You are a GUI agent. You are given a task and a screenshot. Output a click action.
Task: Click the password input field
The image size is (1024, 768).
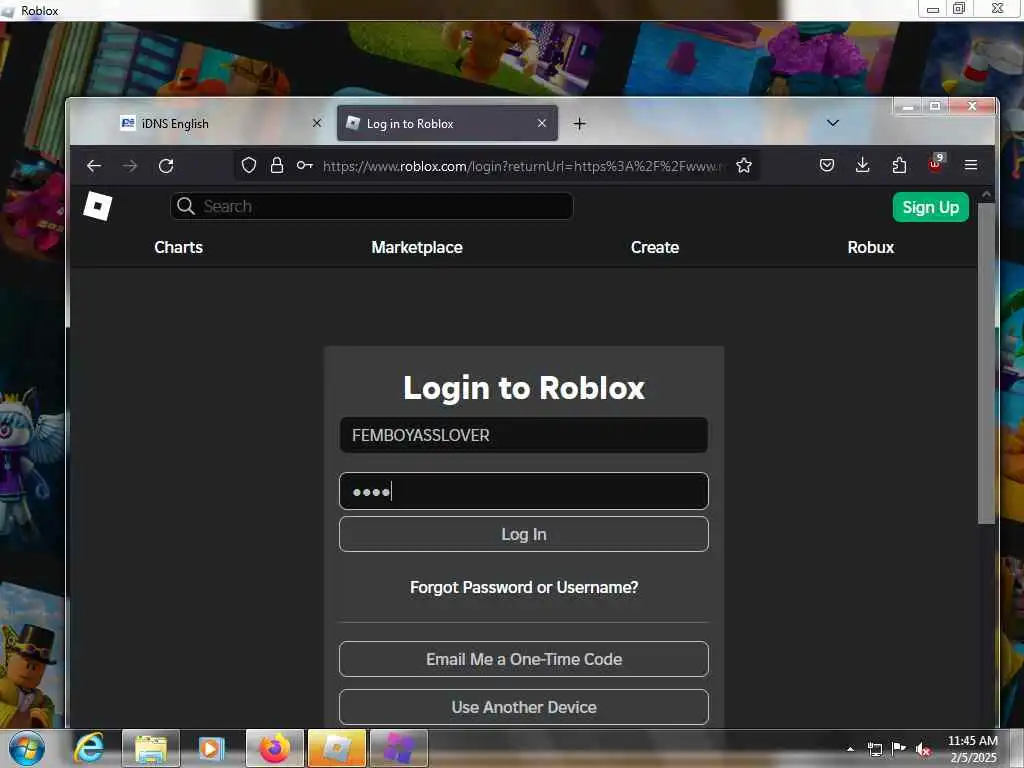[524, 491]
